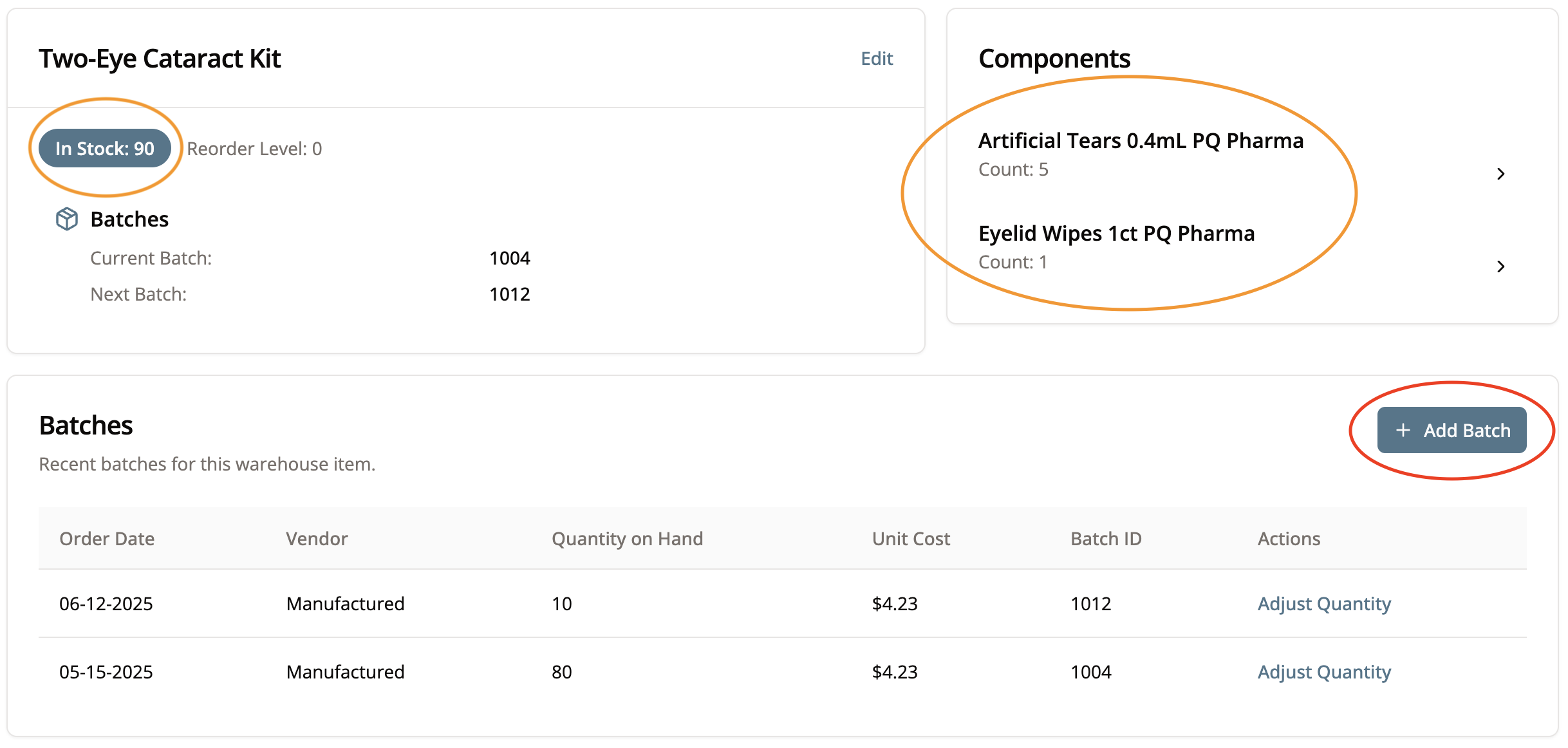Click the Vendor column header
The height and width of the screenshot is (748, 1568).
[x=317, y=539]
